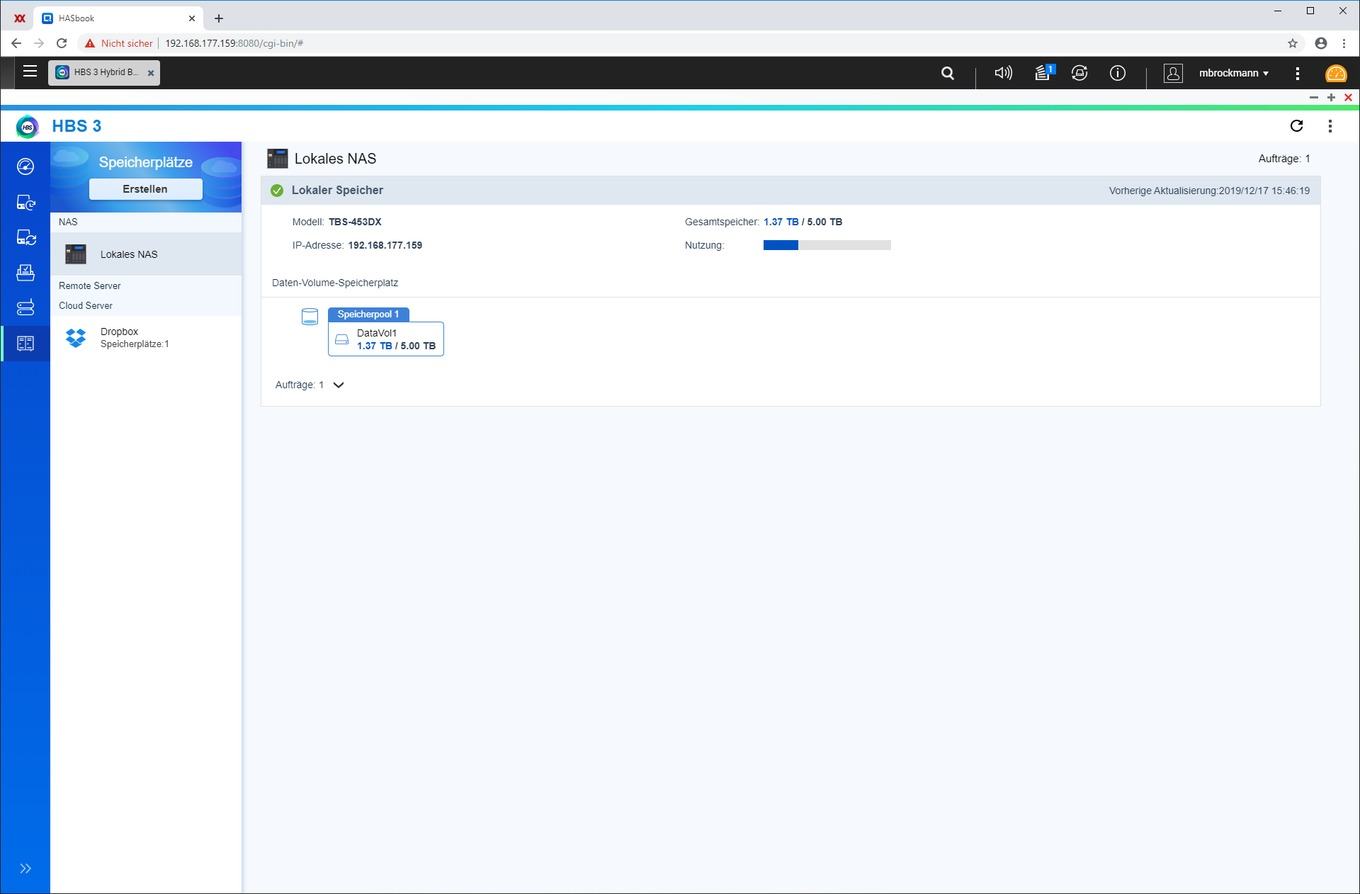Click the green status check icon

tap(277, 190)
